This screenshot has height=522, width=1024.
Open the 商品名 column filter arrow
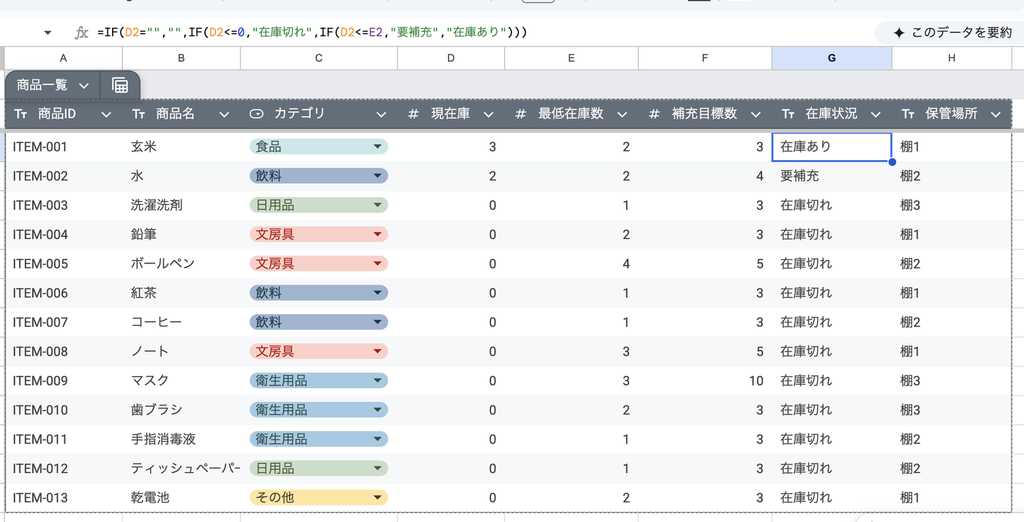224,115
